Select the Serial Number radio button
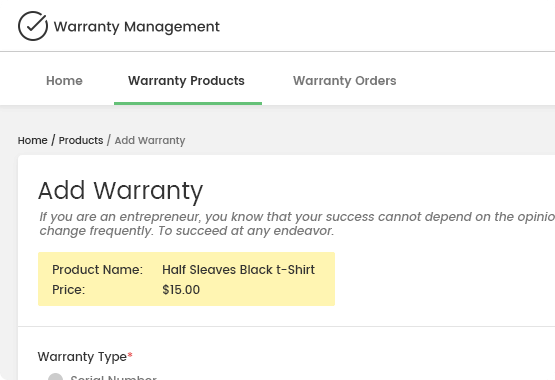This screenshot has width=555, height=380. 56,377
